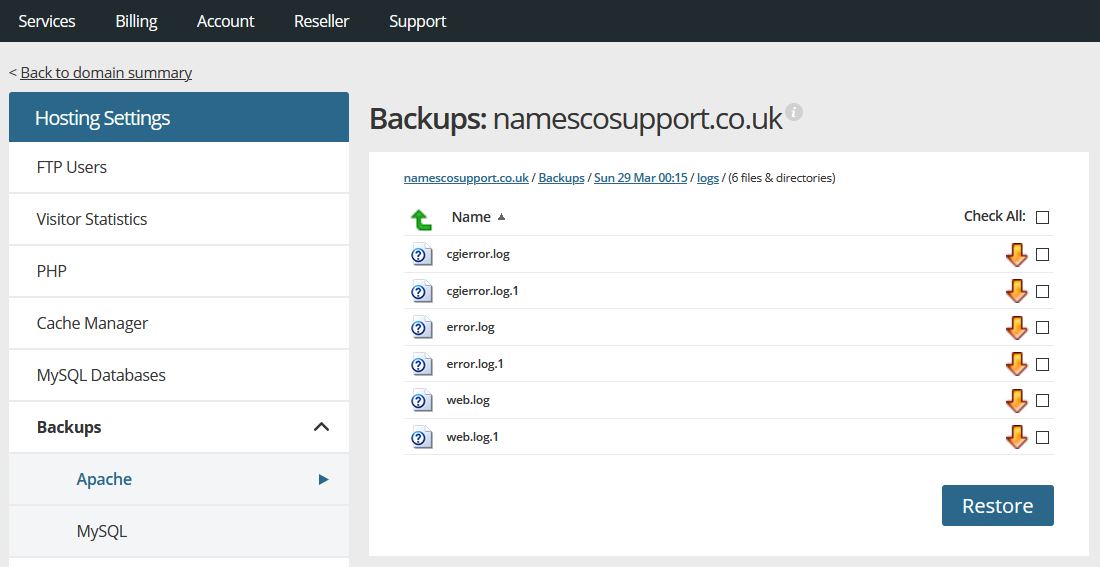
Task: Download error.log with the orange arrow
Action: click(1017, 328)
